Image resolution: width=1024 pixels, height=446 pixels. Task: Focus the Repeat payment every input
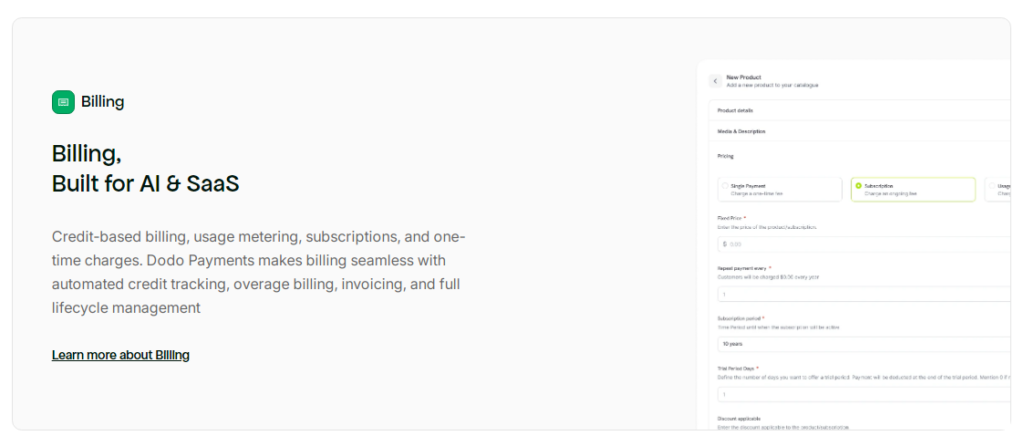[x=860, y=294]
